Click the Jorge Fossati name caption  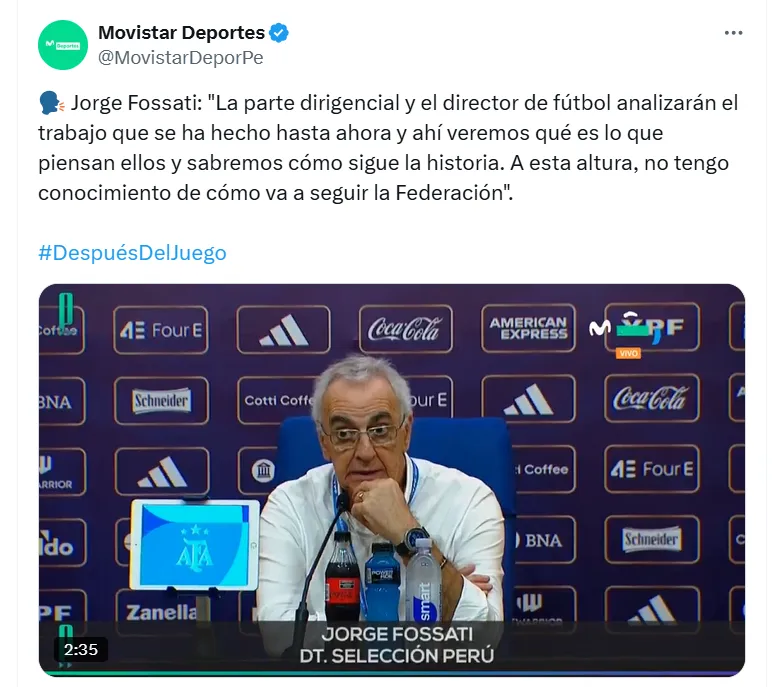[x=397, y=645]
